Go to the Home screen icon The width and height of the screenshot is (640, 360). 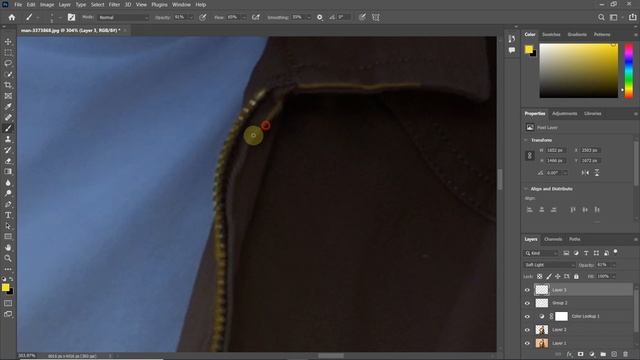(x=11, y=17)
